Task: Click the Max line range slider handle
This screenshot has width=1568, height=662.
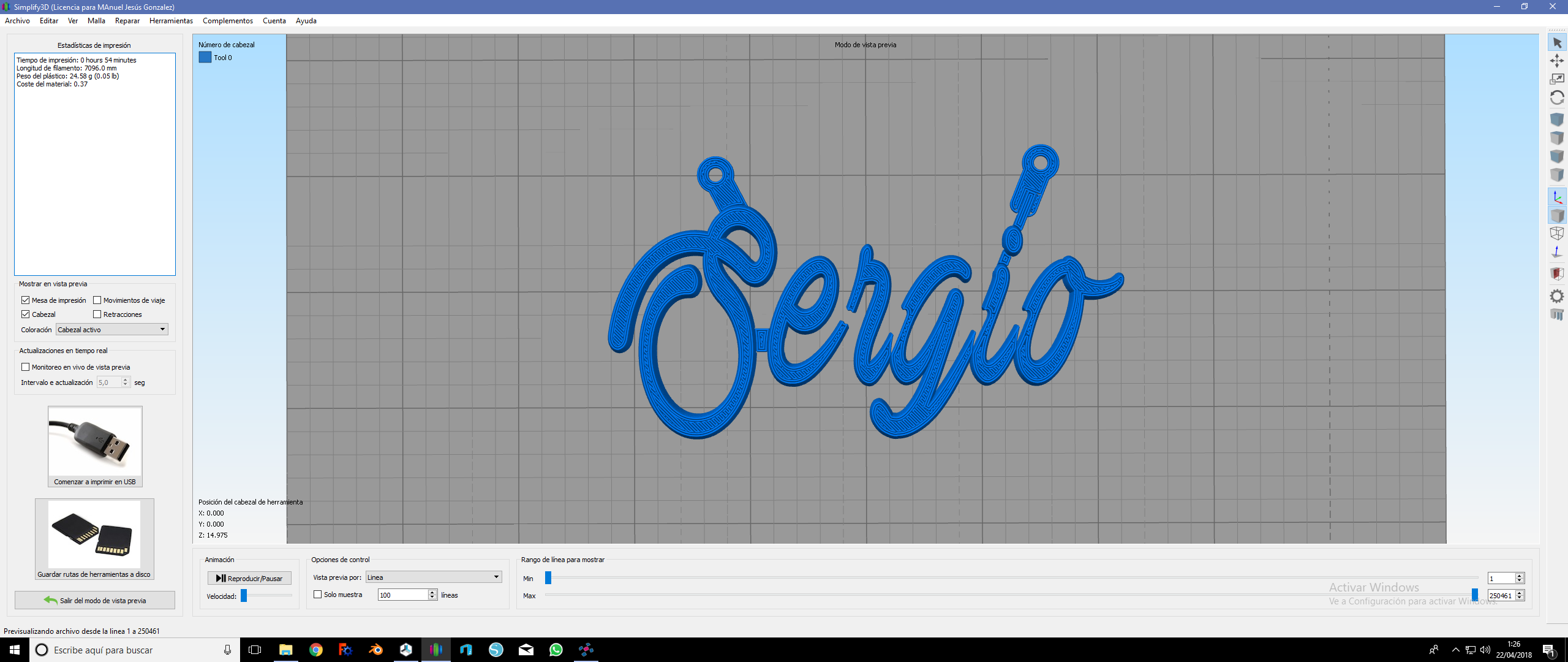Action: point(1475,595)
